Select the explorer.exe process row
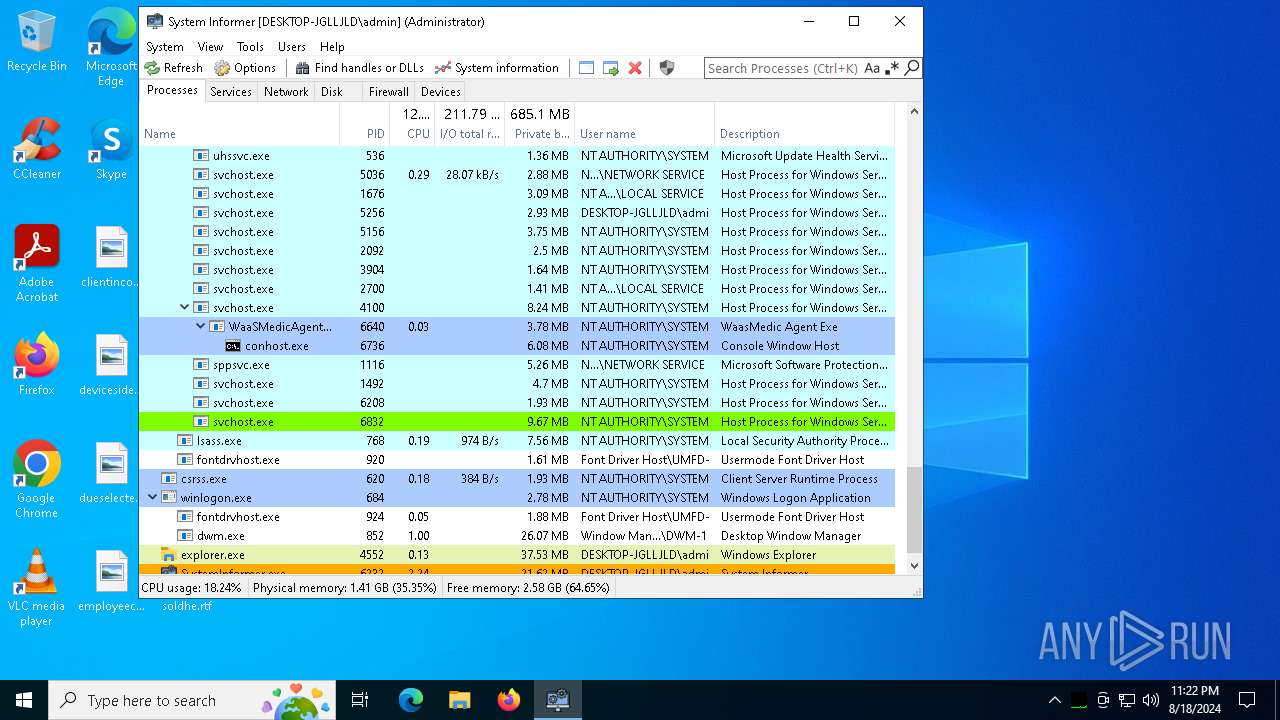 click(517, 555)
